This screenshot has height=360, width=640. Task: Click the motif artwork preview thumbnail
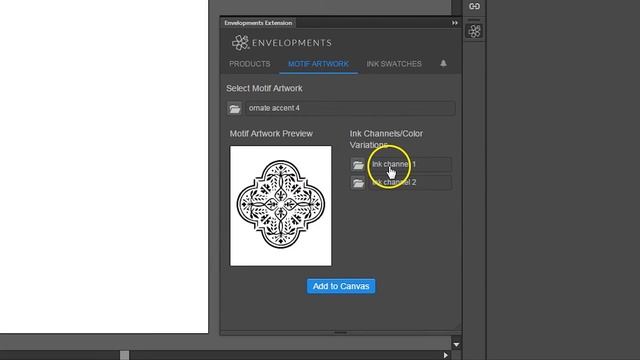pos(281,206)
